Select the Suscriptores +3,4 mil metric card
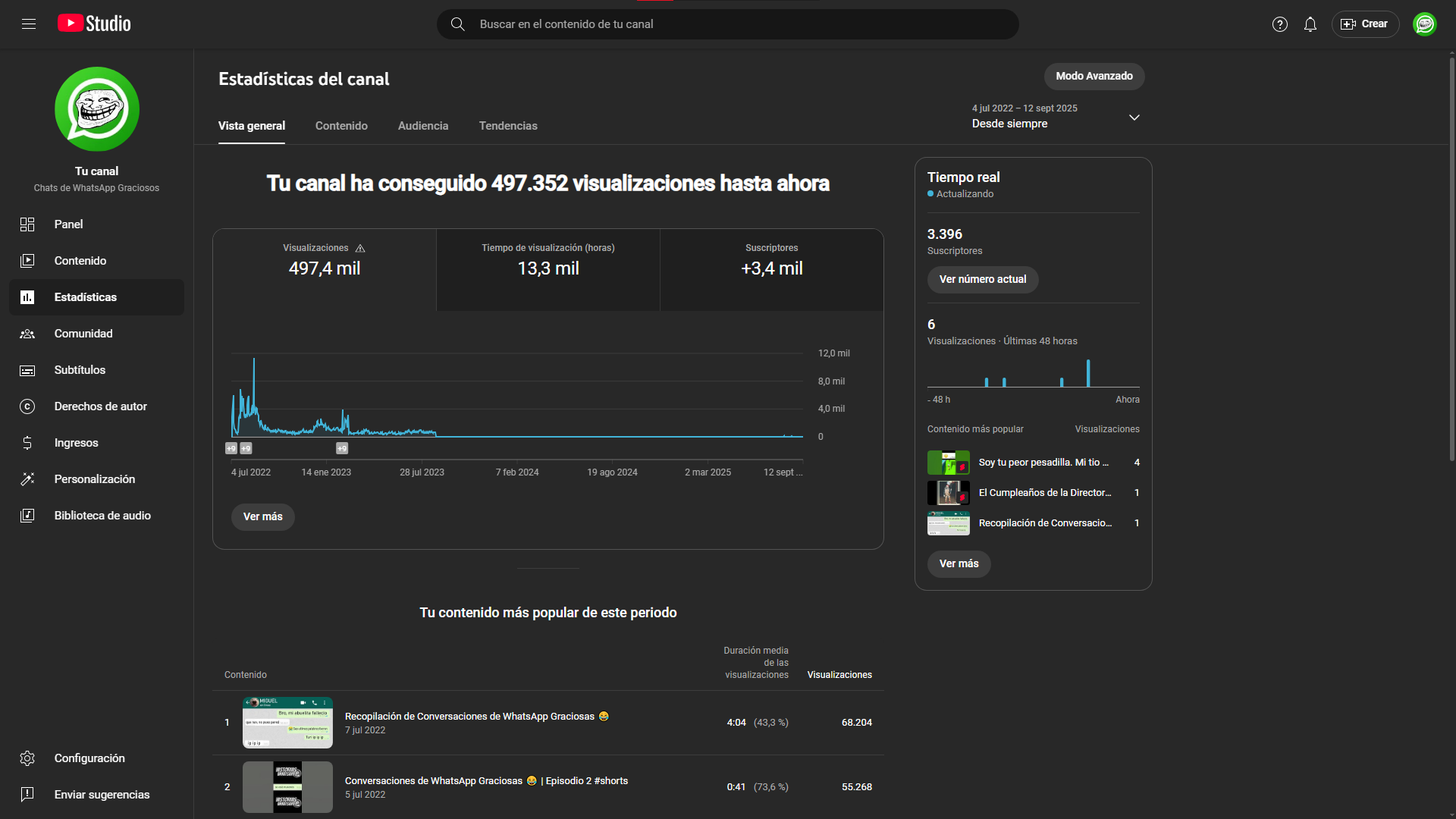Screen dimensions: 1456x819 tap(772, 269)
